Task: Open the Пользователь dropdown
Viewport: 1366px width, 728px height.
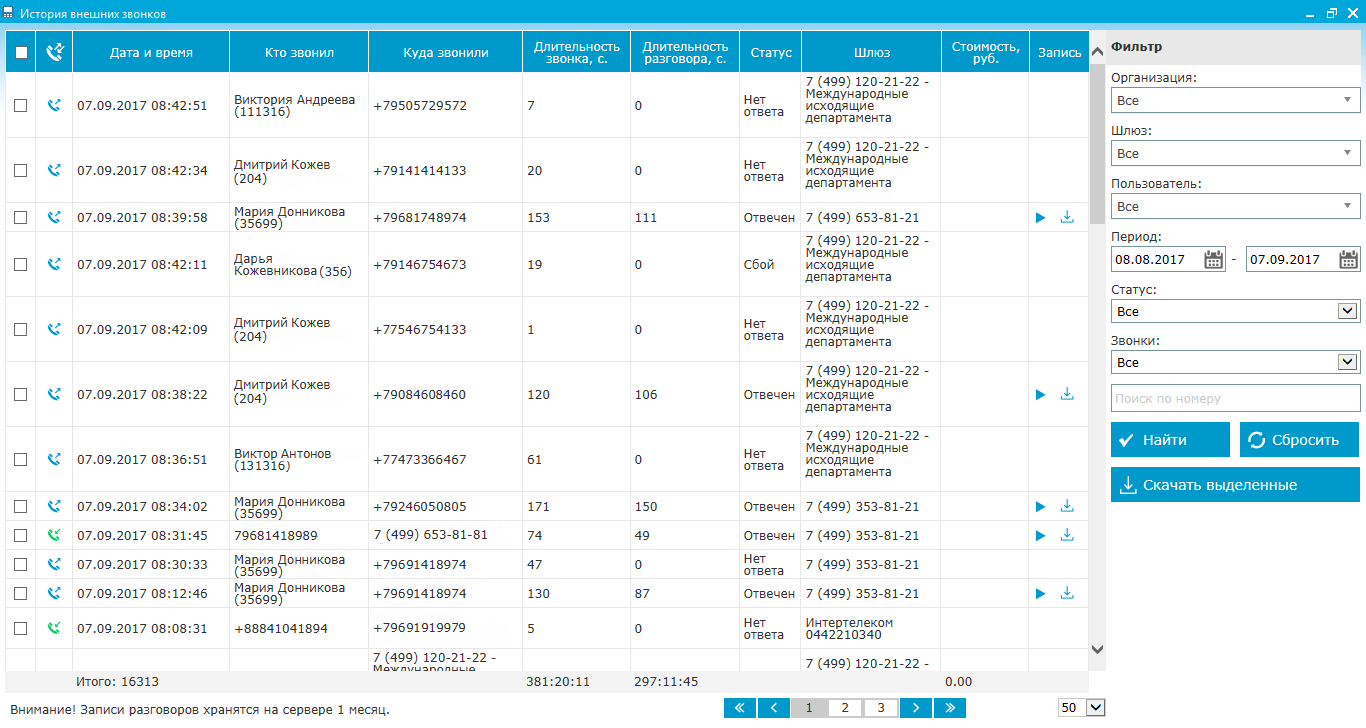Action: coord(1235,206)
